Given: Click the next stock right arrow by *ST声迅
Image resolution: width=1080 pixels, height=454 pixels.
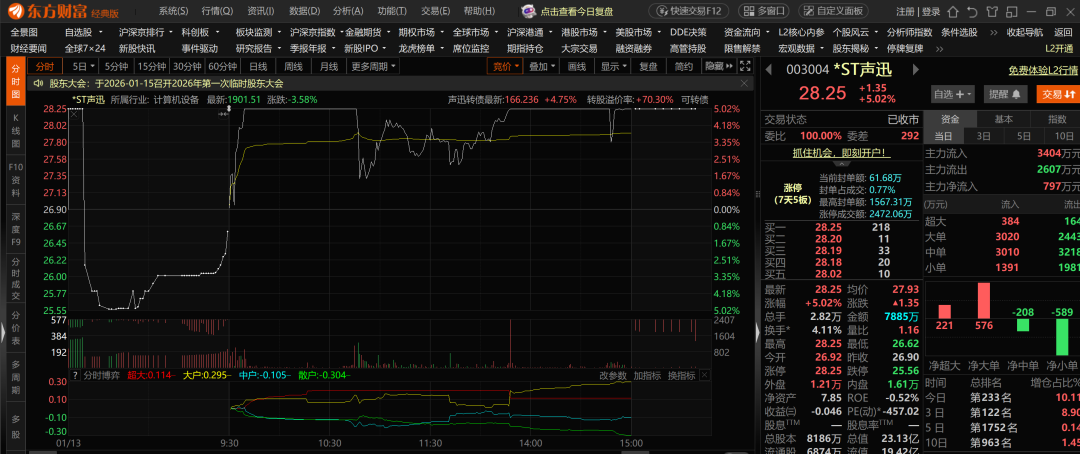Looking at the screenshot, I should [x=915, y=70].
